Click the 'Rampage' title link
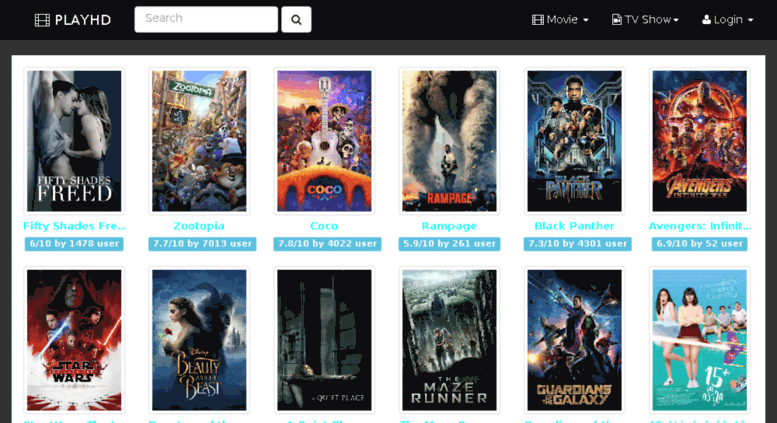 (449, 226)
